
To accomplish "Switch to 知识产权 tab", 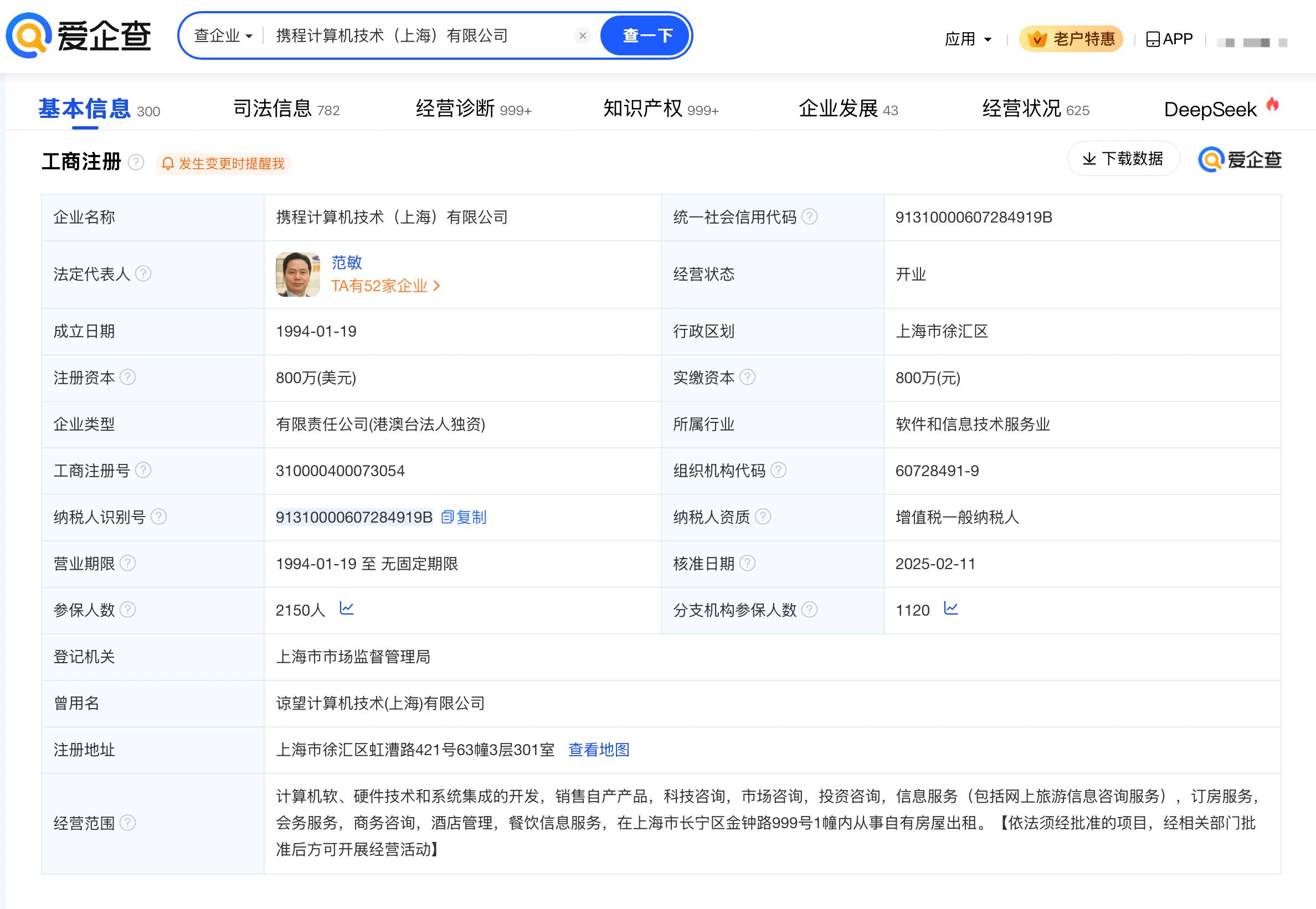I will coord(661,108).
